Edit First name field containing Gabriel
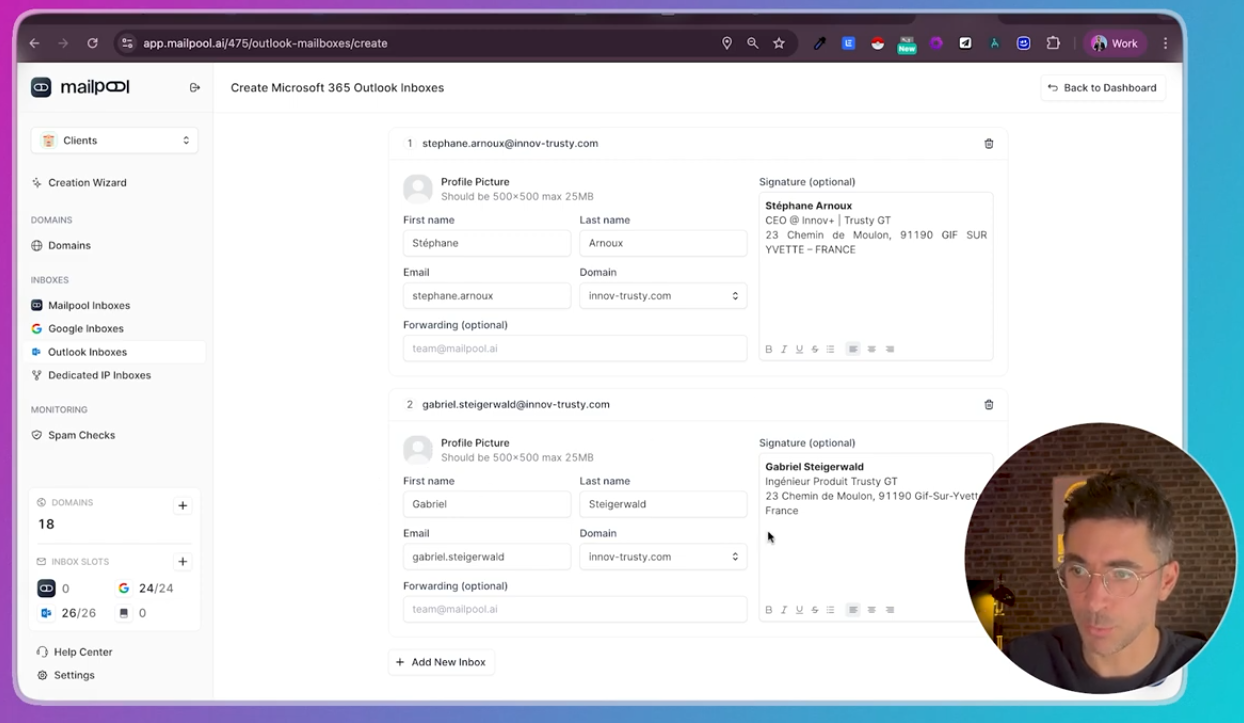Image resolution: width=1244 pixels, height=723 pixels. pyautogui.click(x=487, y=504)
